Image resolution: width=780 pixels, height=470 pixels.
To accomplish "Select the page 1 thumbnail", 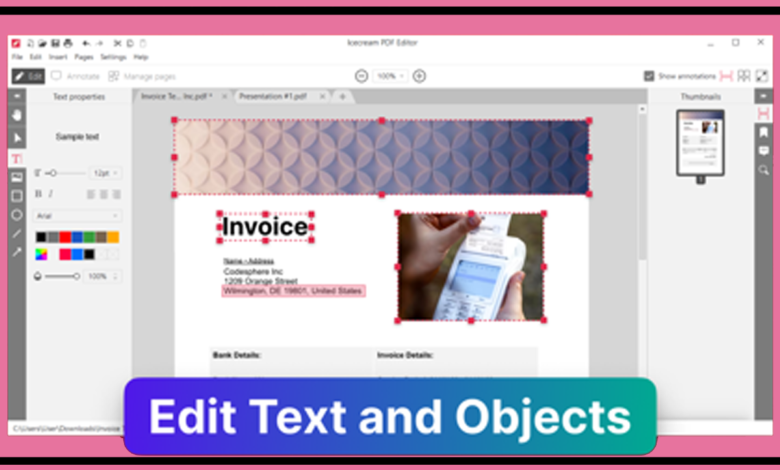I will pos(700,143).
